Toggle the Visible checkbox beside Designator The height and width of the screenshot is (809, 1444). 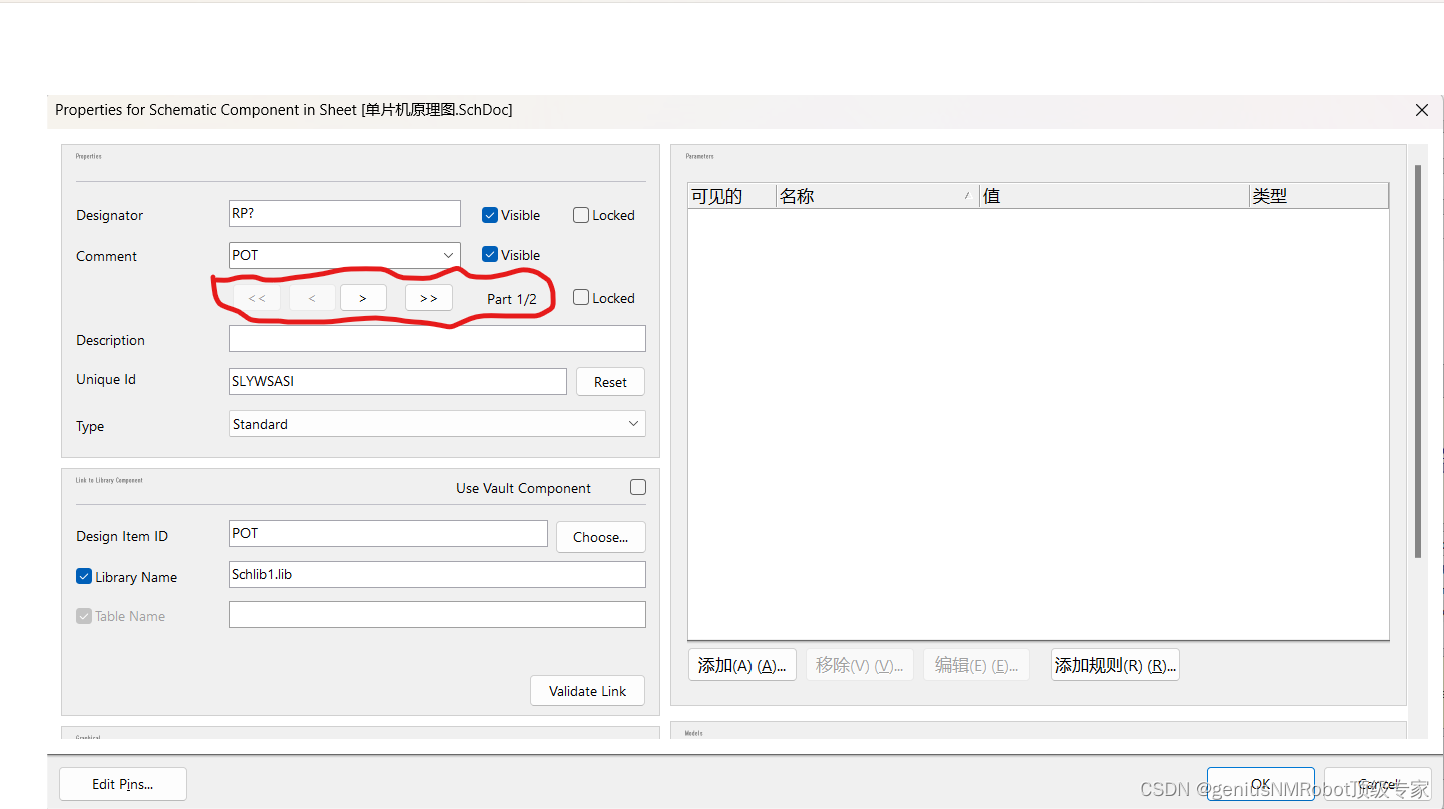[489, 214]
